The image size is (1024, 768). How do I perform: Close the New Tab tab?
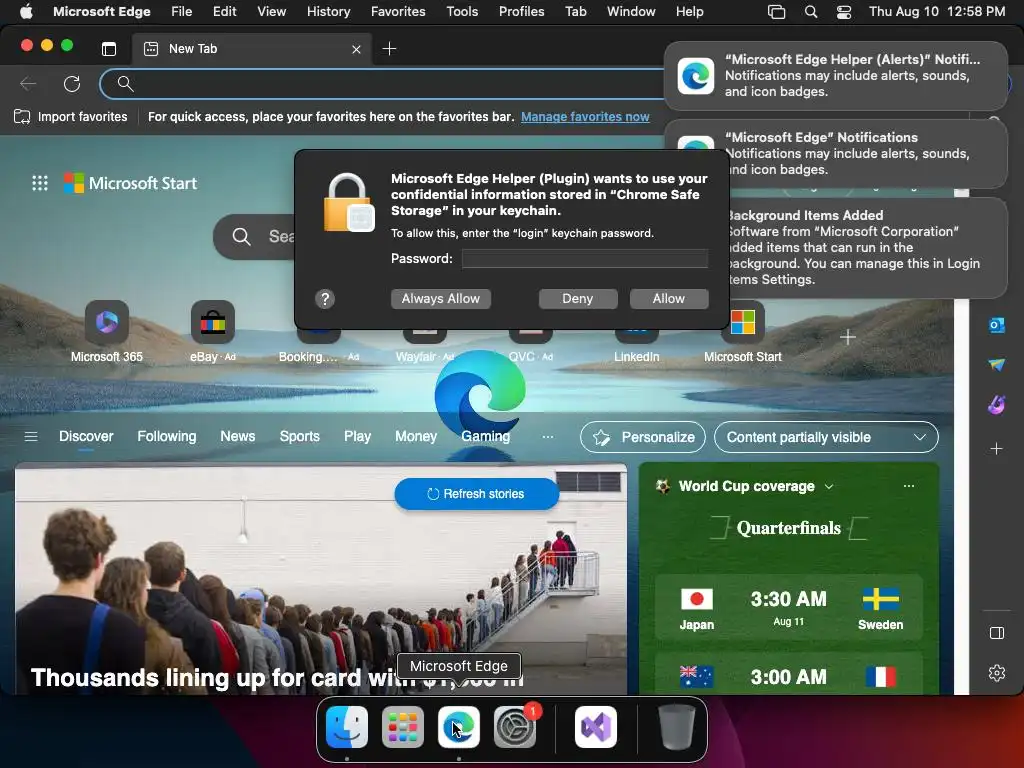click(356, 49)
